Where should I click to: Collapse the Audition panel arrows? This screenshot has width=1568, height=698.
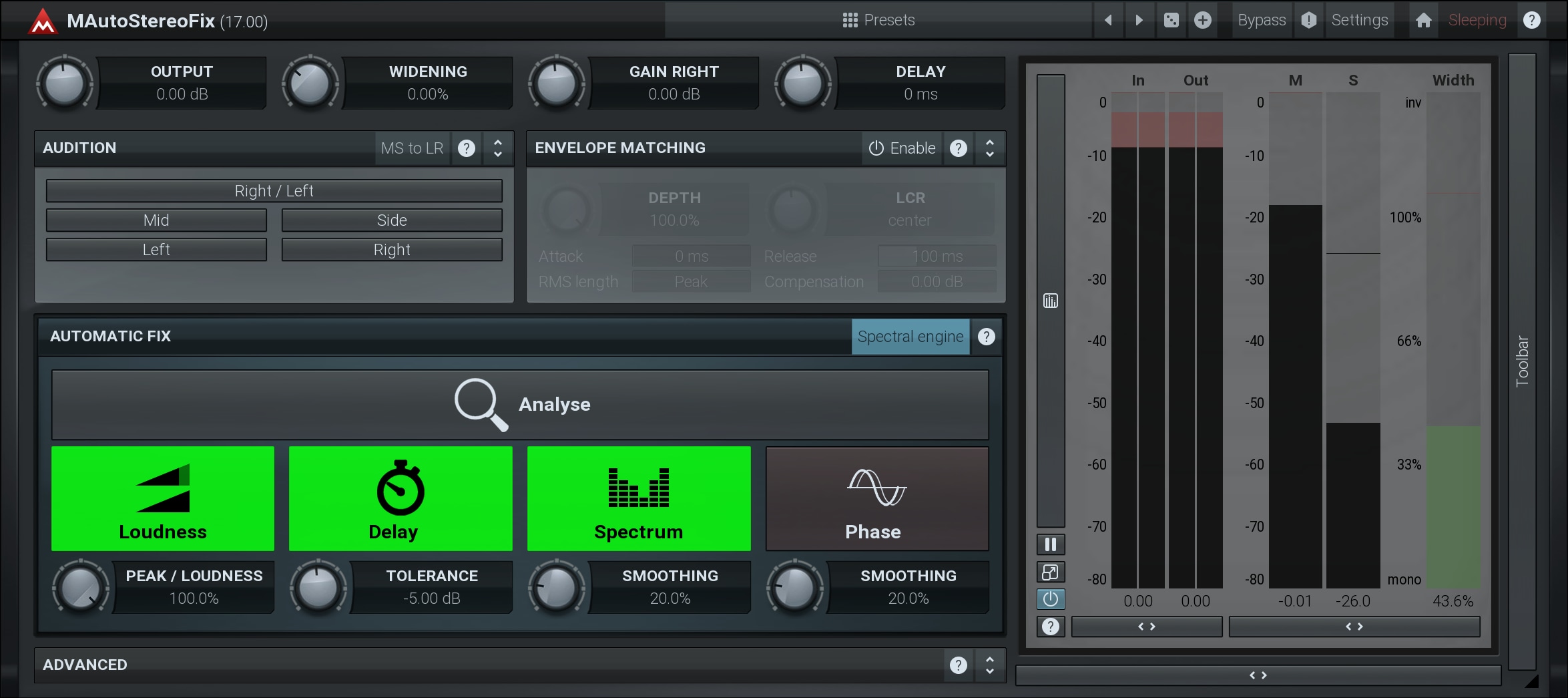(497, 148)
